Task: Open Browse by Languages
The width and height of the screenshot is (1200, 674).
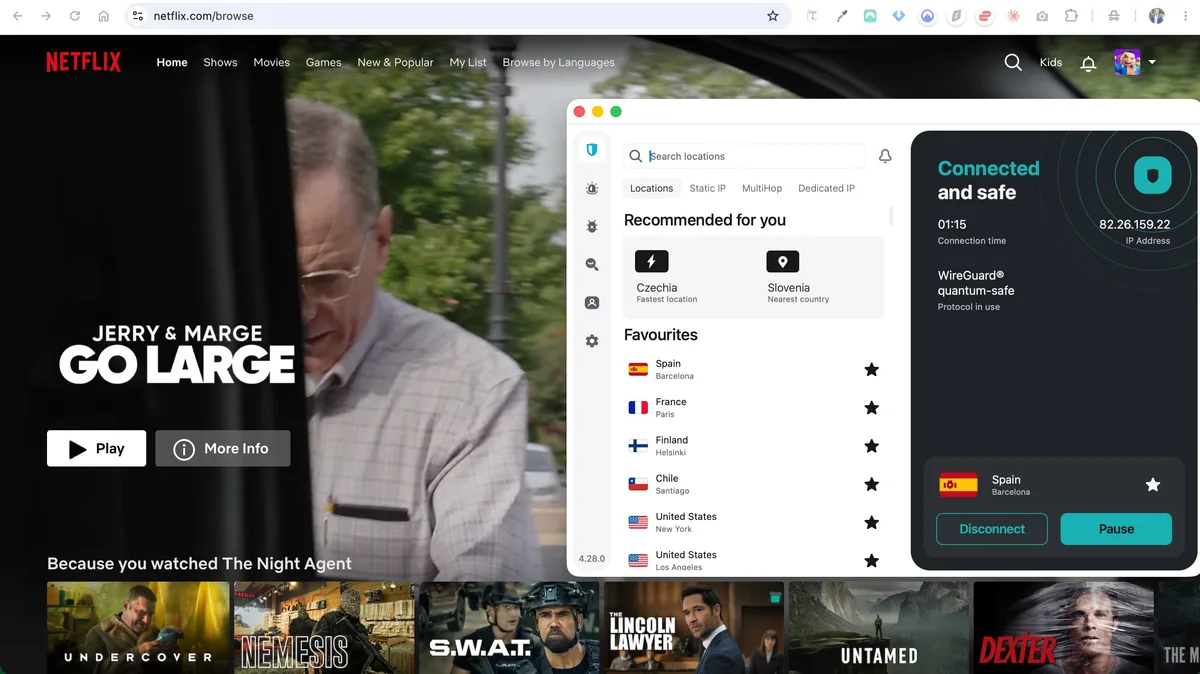Action: coord(558,62)
